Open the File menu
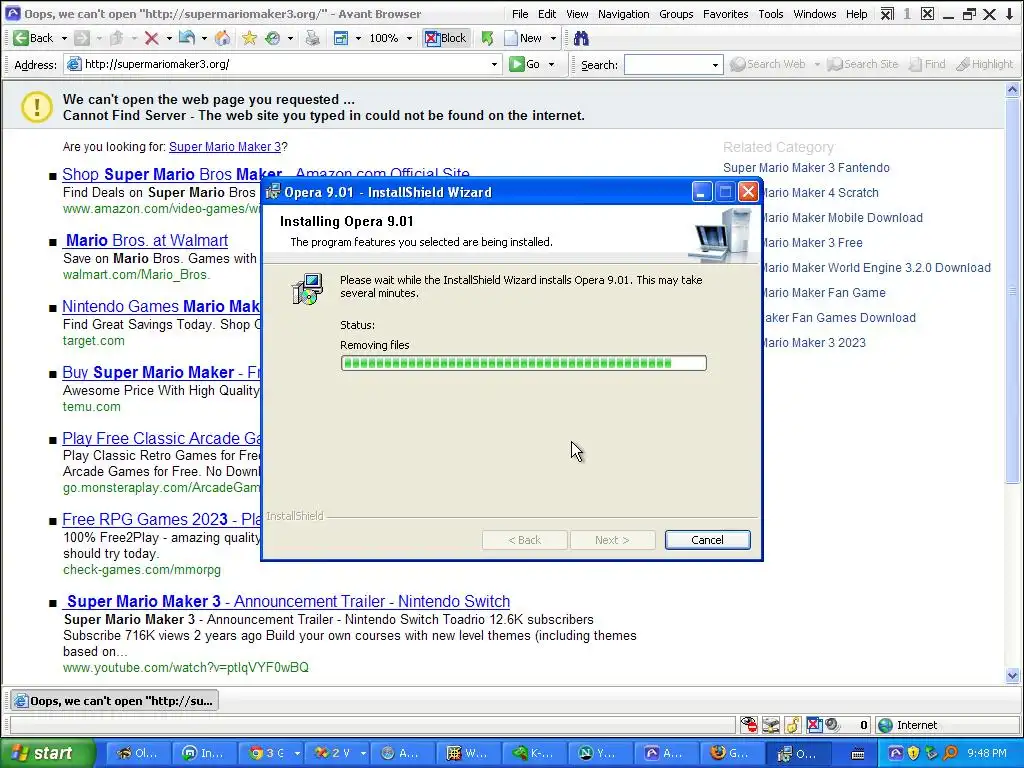 tap(520, 14)
